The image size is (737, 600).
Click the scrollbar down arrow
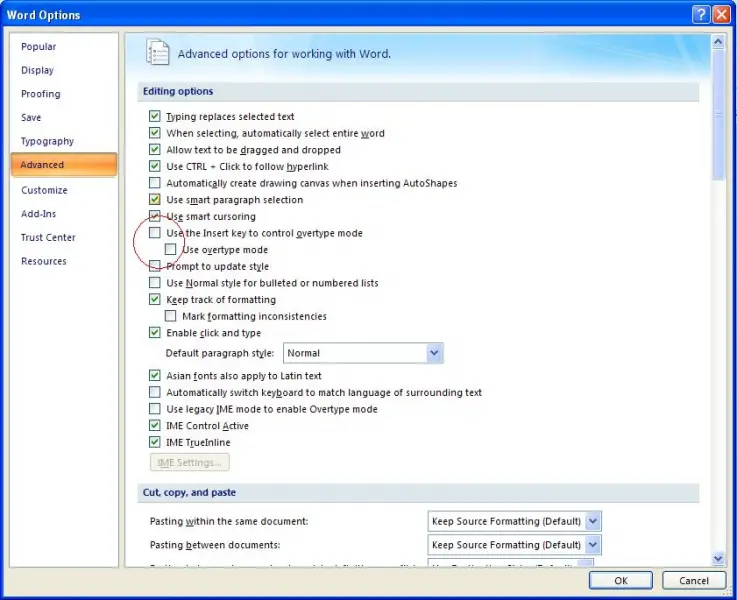(x=718, y=559)
